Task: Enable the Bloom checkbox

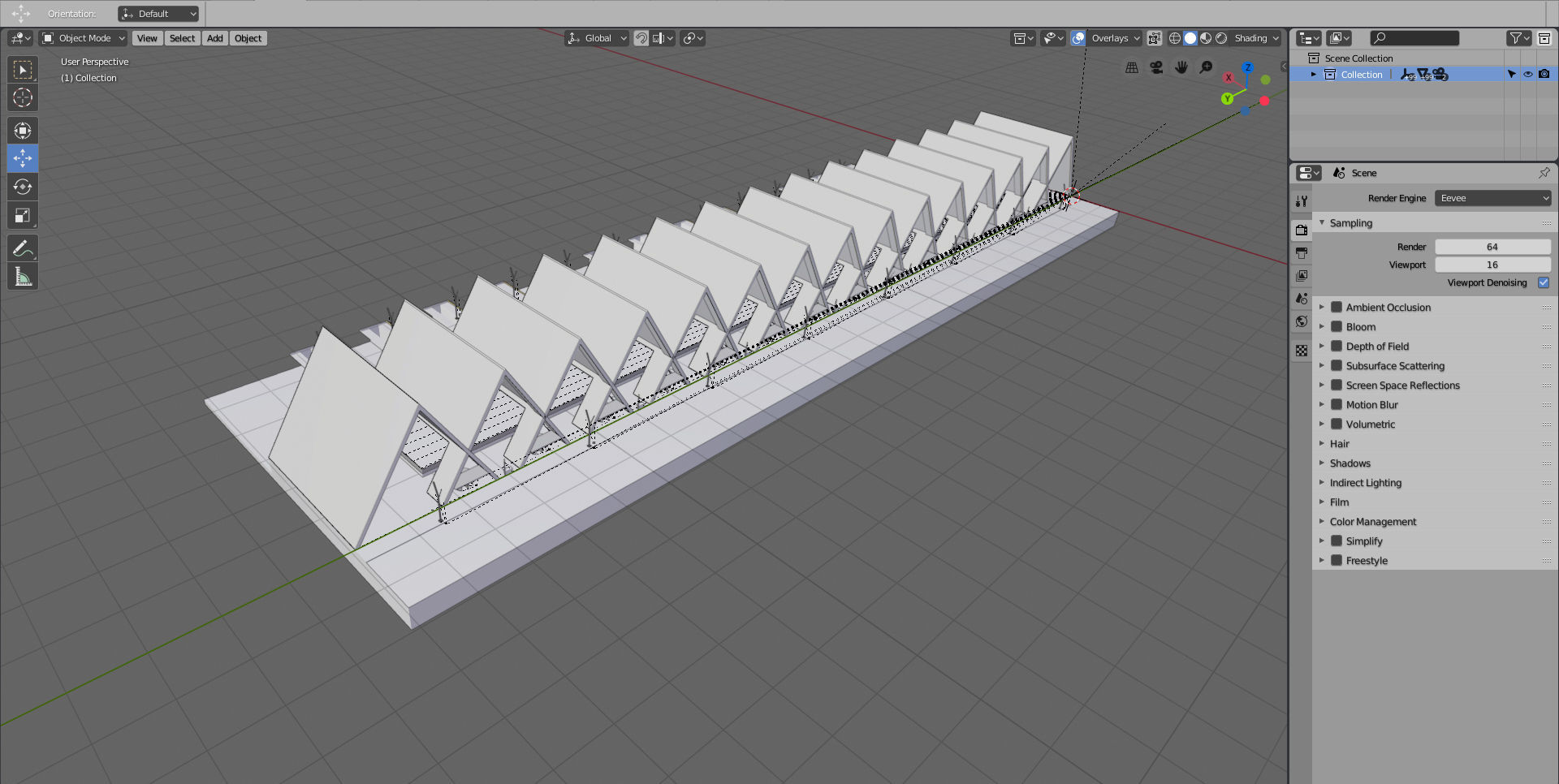Action: (x=1336, y=326)
